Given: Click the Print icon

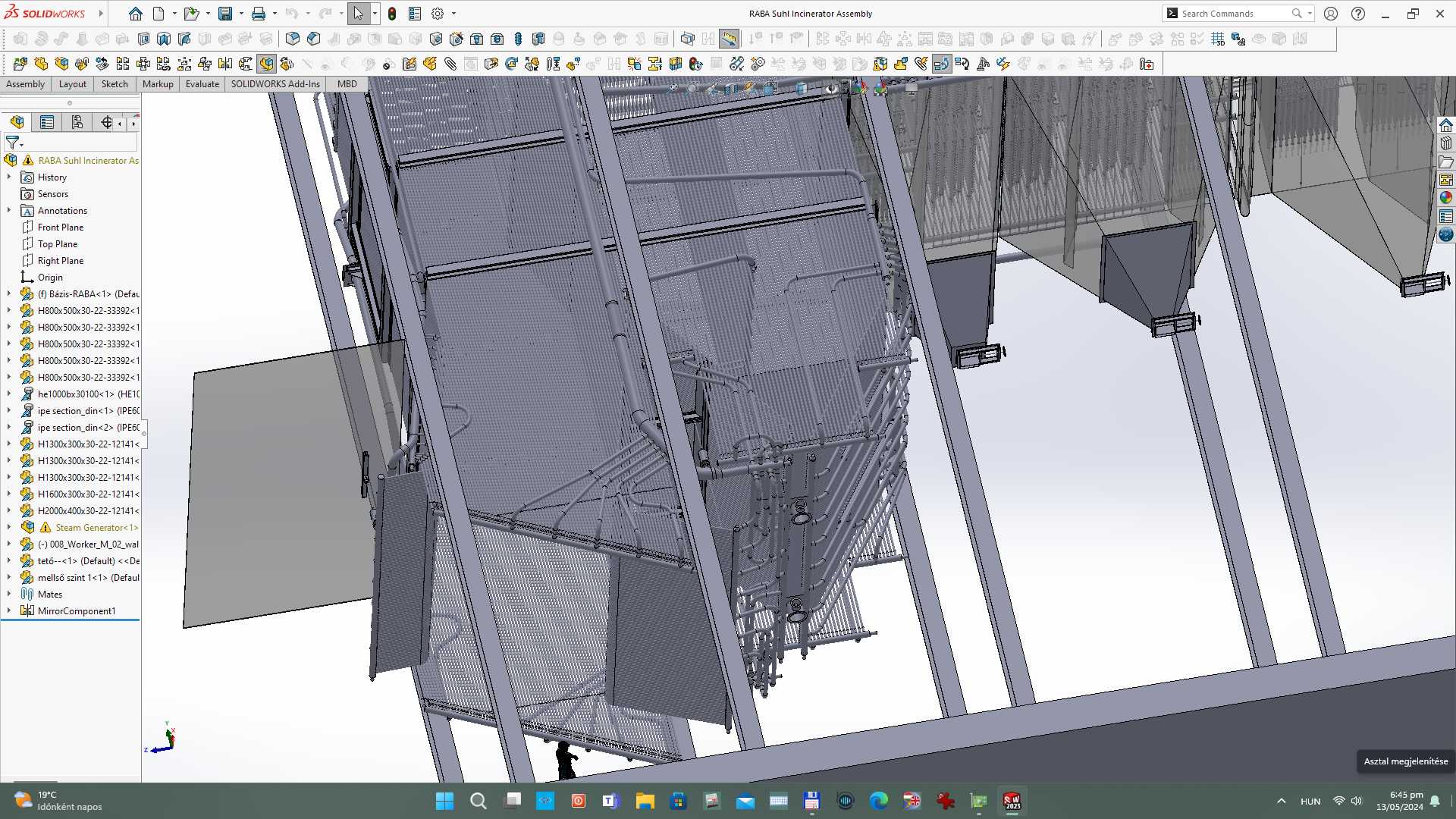Looking at the screenshot, I should (x=259, y=14).
